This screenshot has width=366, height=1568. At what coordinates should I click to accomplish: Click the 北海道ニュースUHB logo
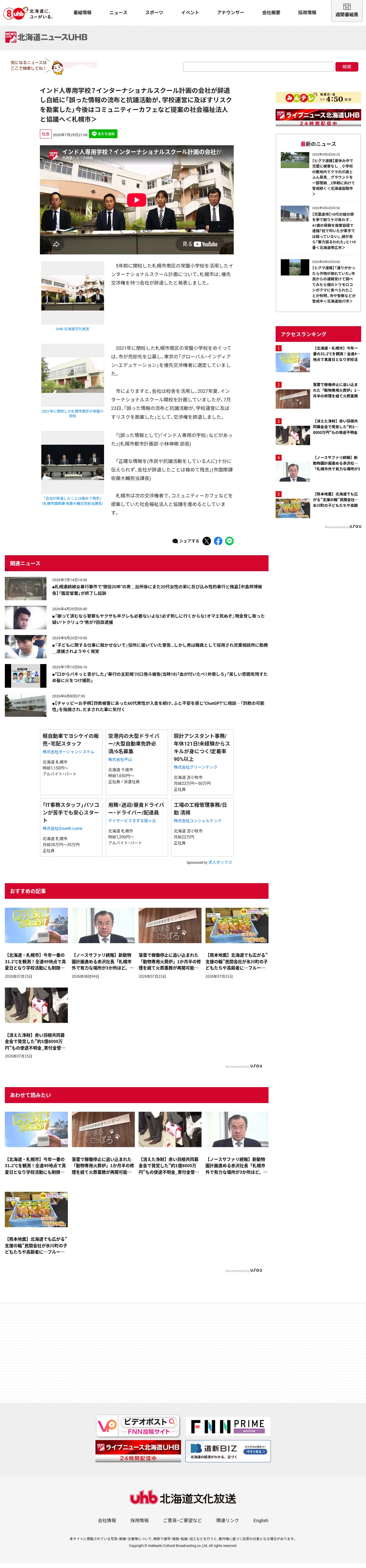pyautogui.click(x=46, y=37)
